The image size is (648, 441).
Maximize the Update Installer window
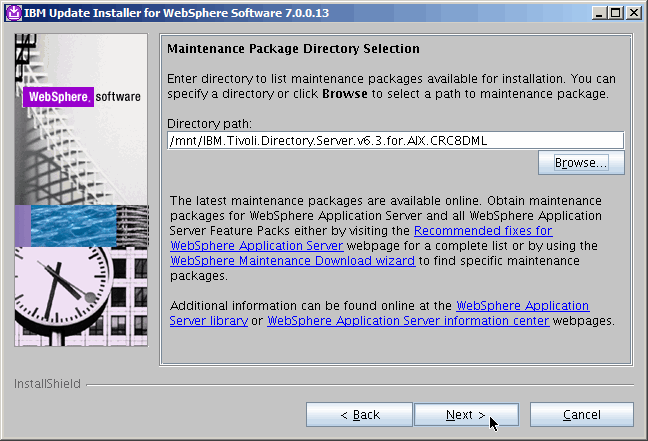pos(615,12)
